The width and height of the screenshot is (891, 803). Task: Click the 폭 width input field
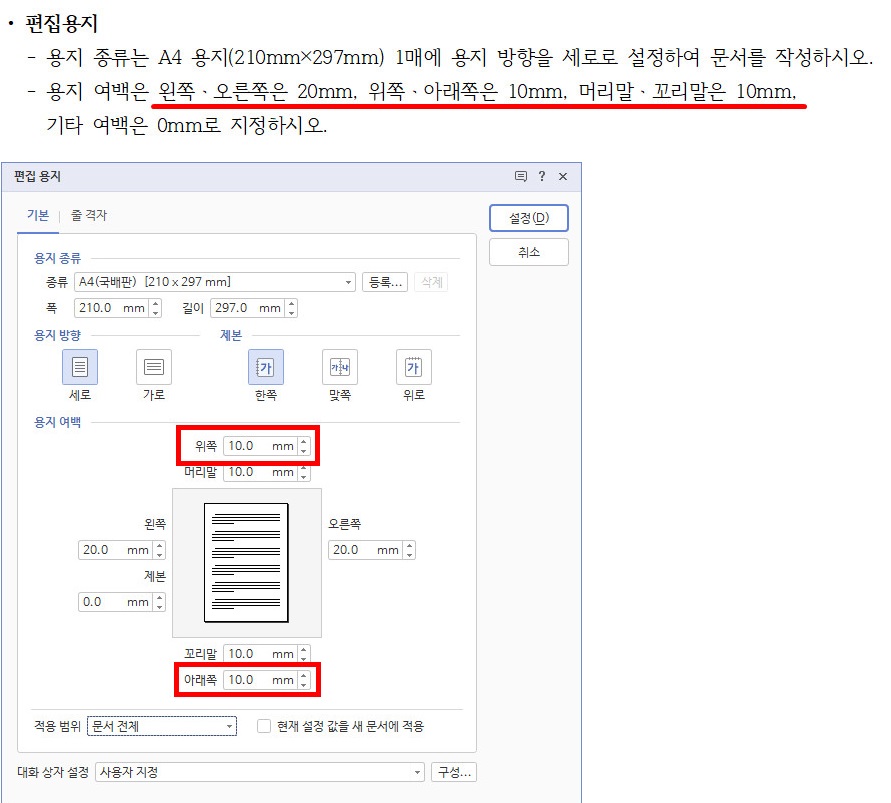(111, 308)
